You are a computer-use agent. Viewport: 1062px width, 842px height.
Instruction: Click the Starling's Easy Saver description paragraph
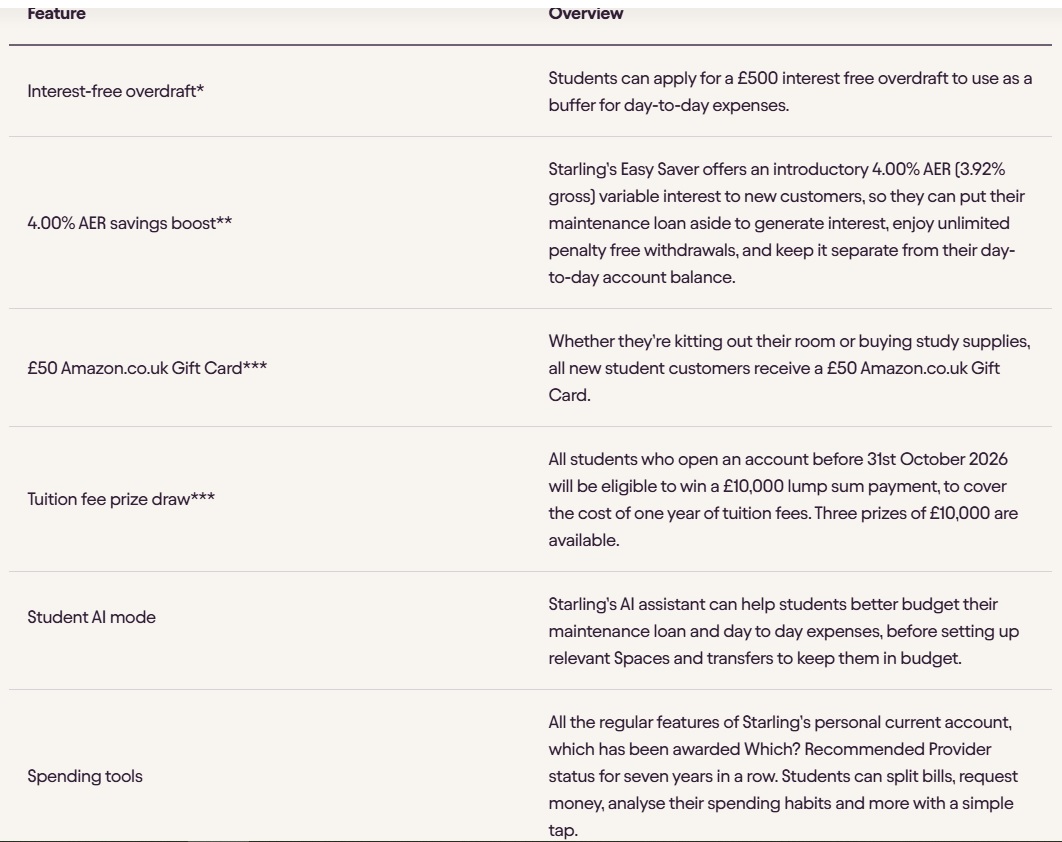coord(786,223)
